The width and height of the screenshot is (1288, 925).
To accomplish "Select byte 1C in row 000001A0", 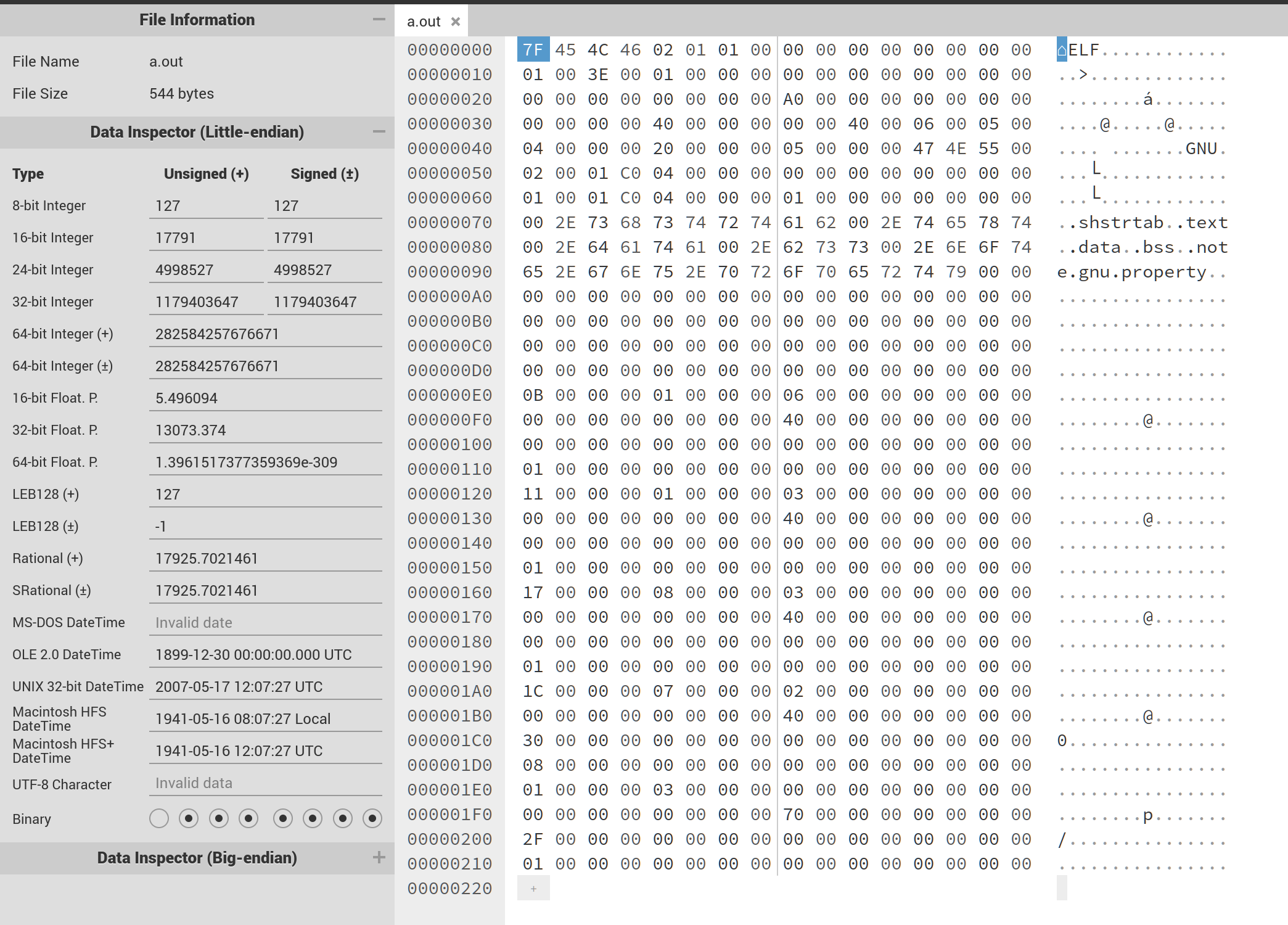I will tap(533, 691).
